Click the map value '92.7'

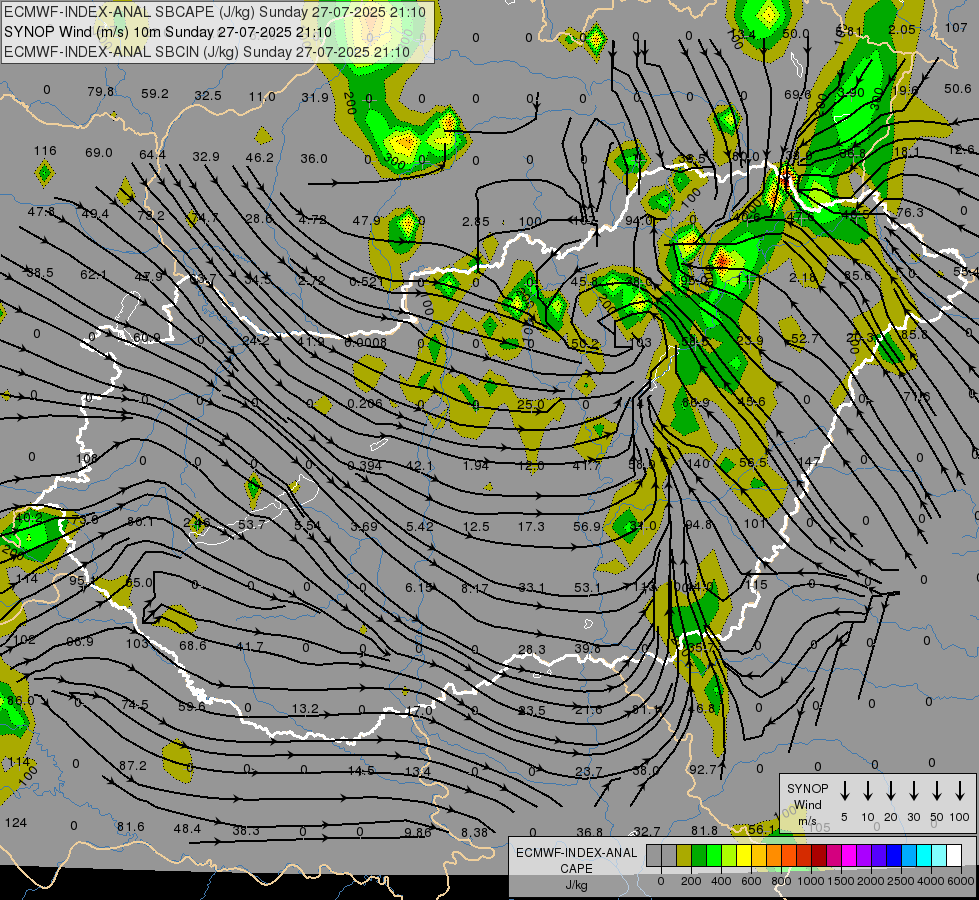click(x=702, y=769)
